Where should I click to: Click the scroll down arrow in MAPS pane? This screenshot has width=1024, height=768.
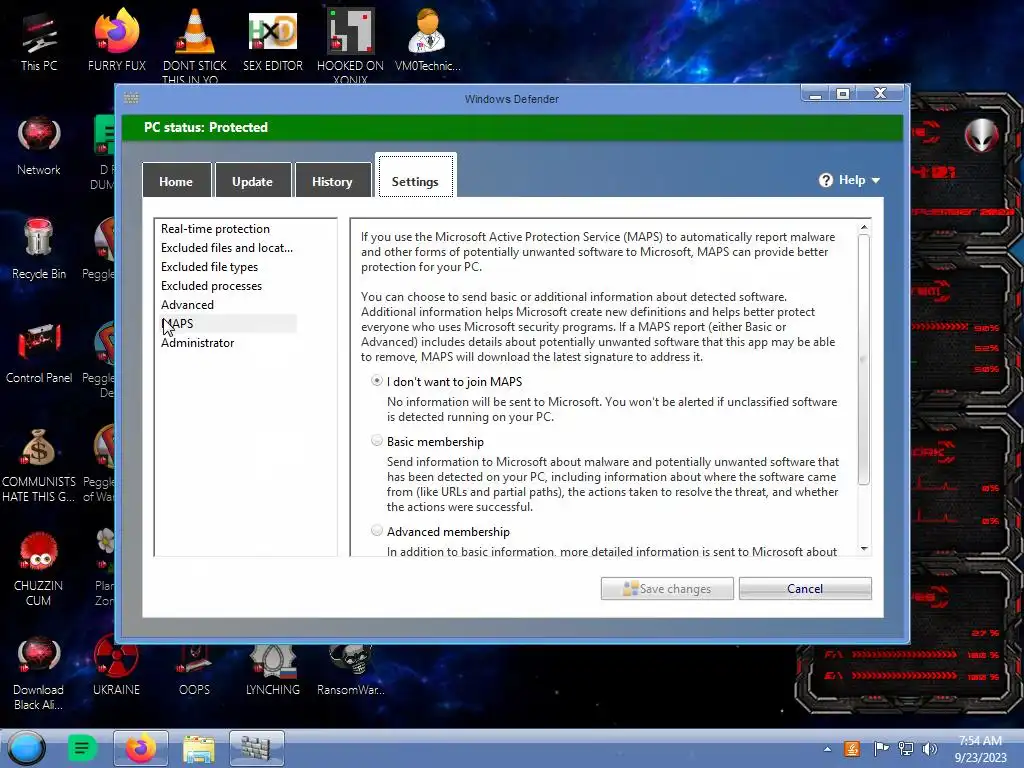[864, 549]
